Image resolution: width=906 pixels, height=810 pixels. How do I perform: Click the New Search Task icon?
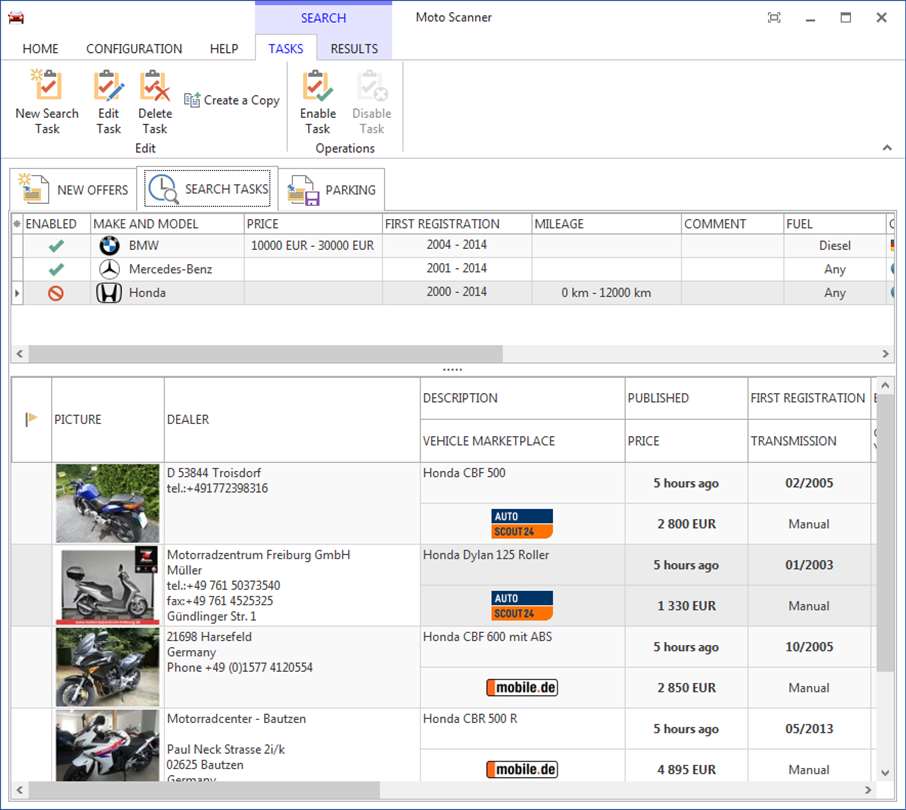pyautogui.click(x=47, y=87)
